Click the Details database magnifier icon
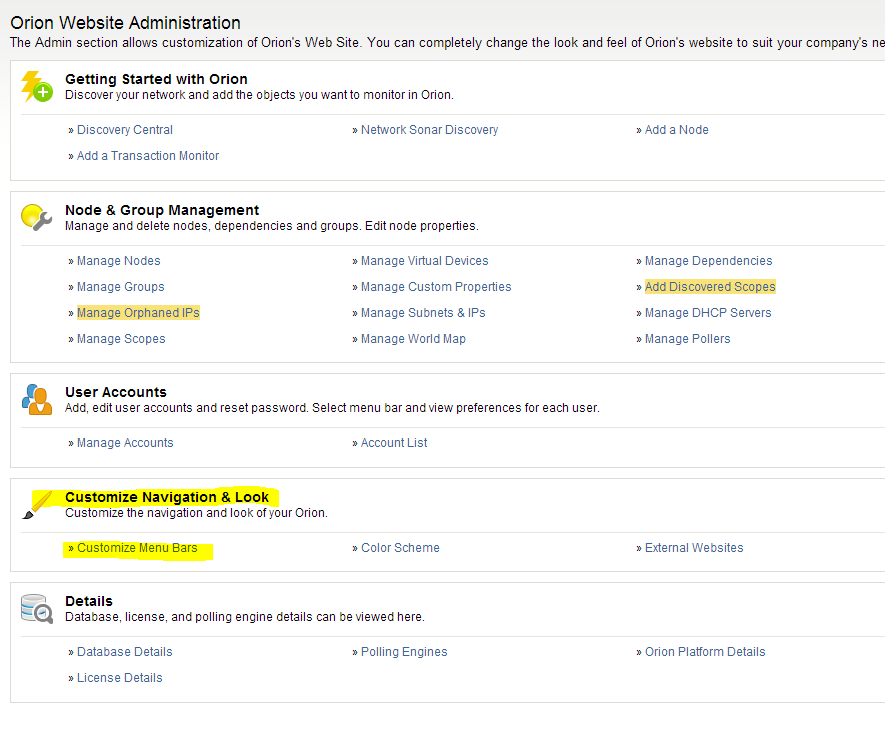Screen dimensions: 885x729 [x=37, y=608]
